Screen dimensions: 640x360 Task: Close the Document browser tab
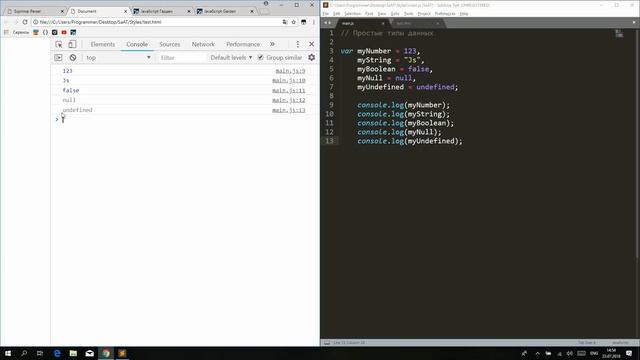[125, 11]
